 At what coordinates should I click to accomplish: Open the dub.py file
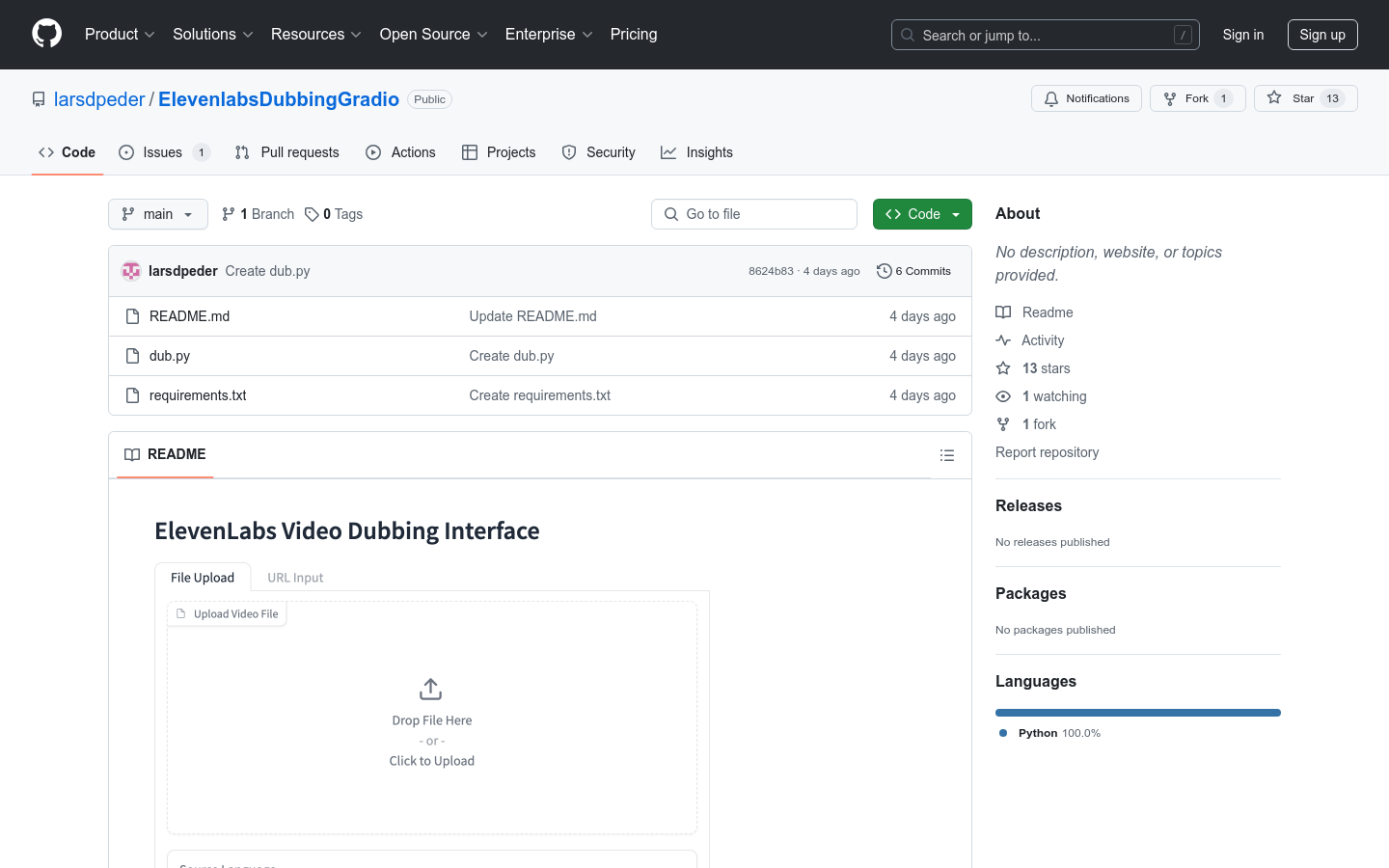point(170,356)
